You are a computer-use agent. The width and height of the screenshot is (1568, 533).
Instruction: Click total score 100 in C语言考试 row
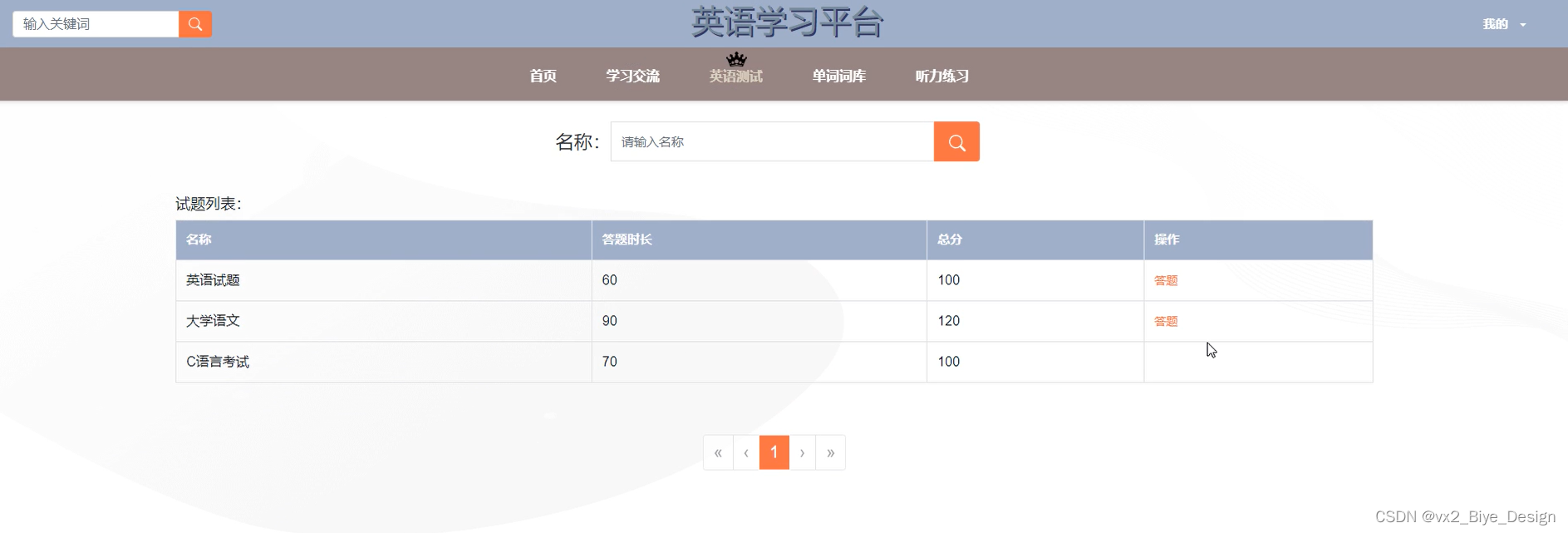(949, 362)
